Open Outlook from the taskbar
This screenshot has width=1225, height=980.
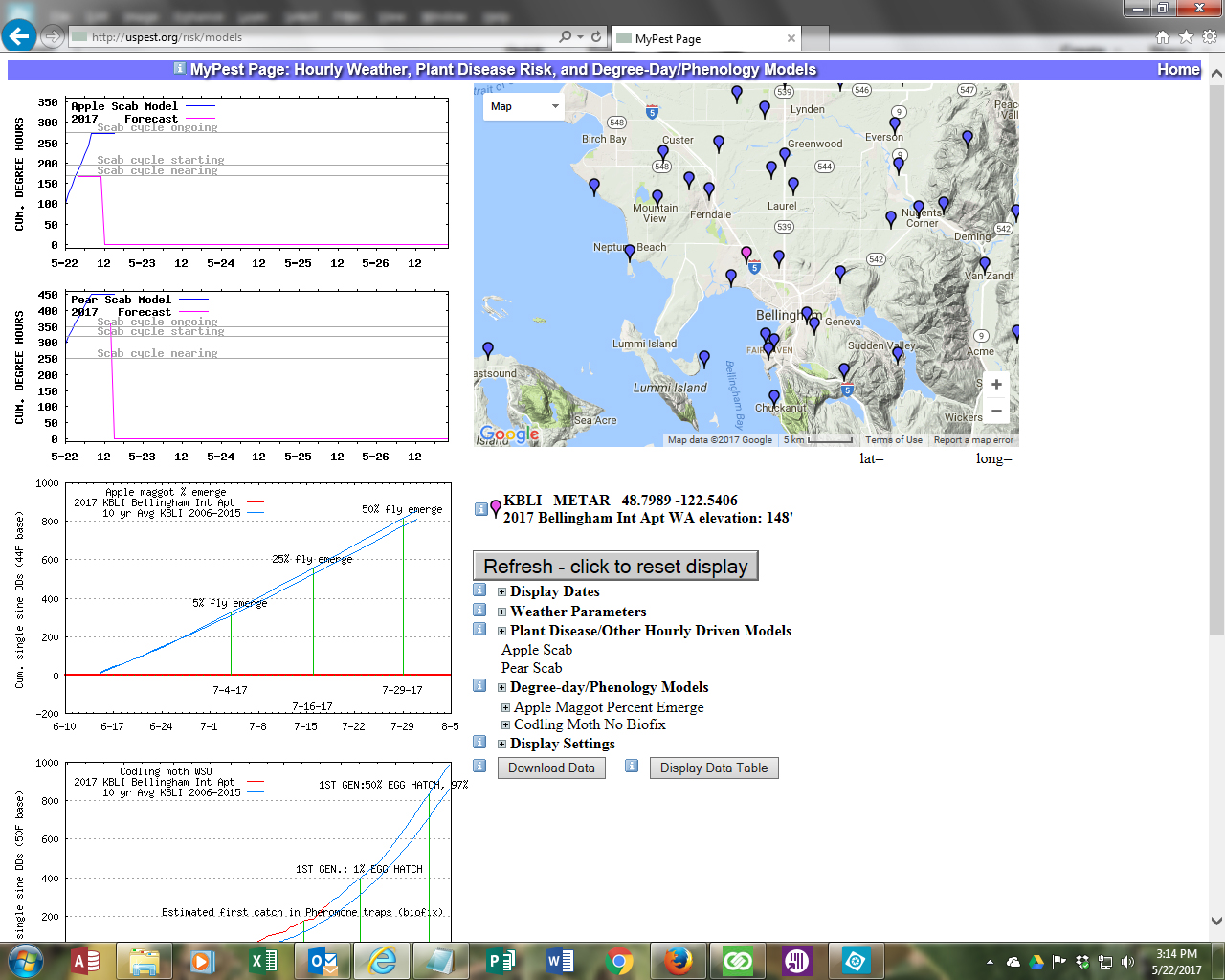click(323, 961)
